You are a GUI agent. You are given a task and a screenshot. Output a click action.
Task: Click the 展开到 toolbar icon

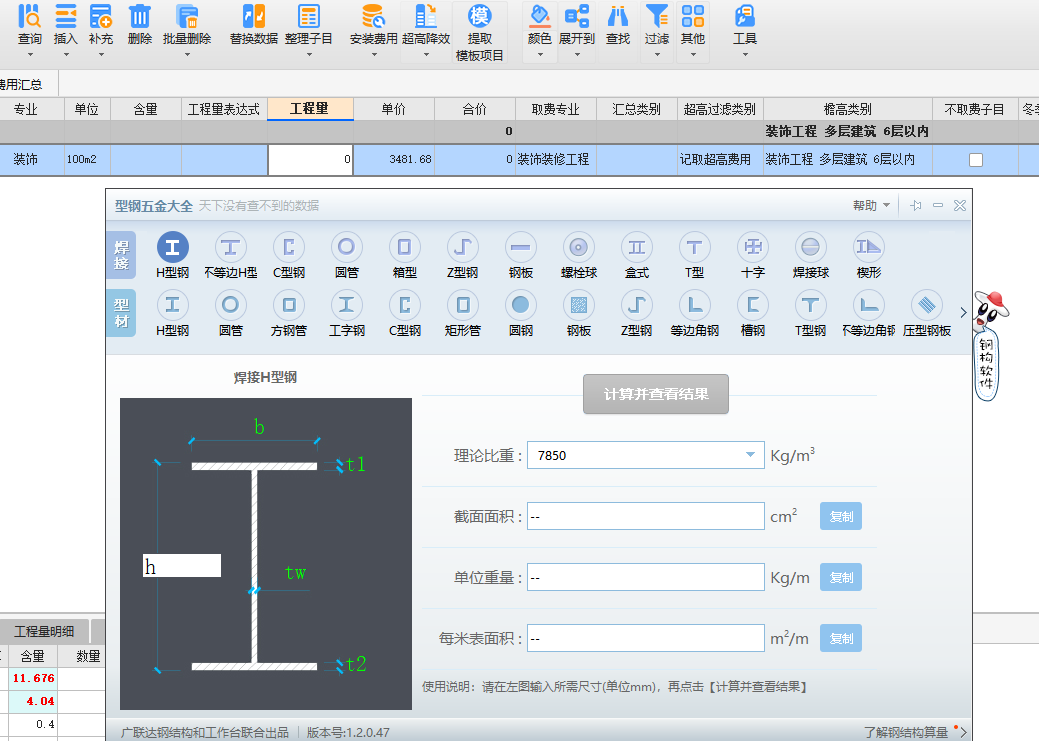click(x=576, y=16)
